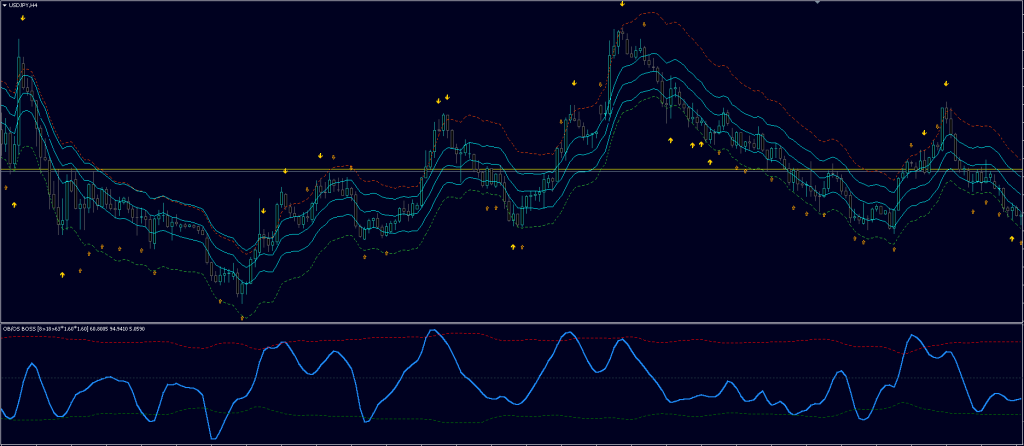1024x446 pixels.
Task: Click the OB/OS BOSS indicator label
Action: coord(73,328)
